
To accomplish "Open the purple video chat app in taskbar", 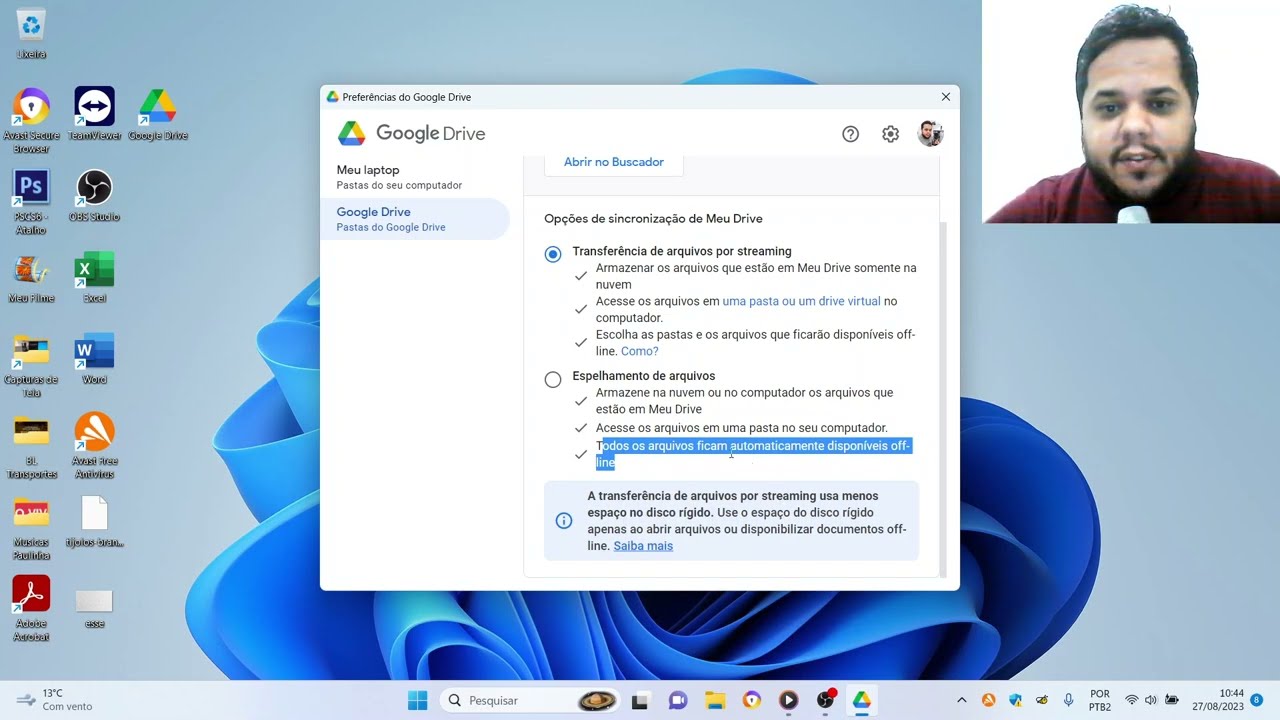I will coord(678,700).
